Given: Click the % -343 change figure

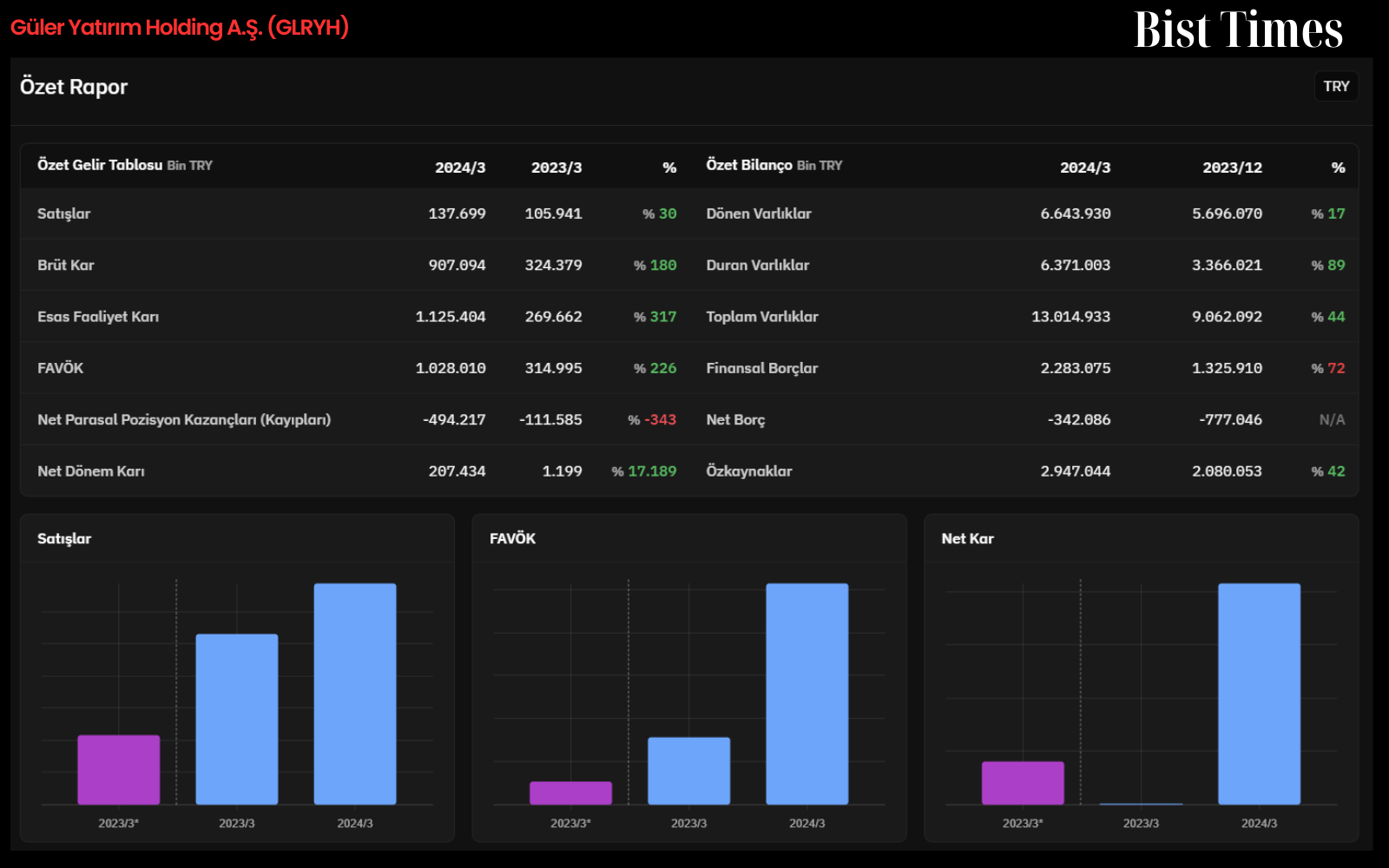Looking at the screenshot, I should pyautogui.click(x=652, y=420).
